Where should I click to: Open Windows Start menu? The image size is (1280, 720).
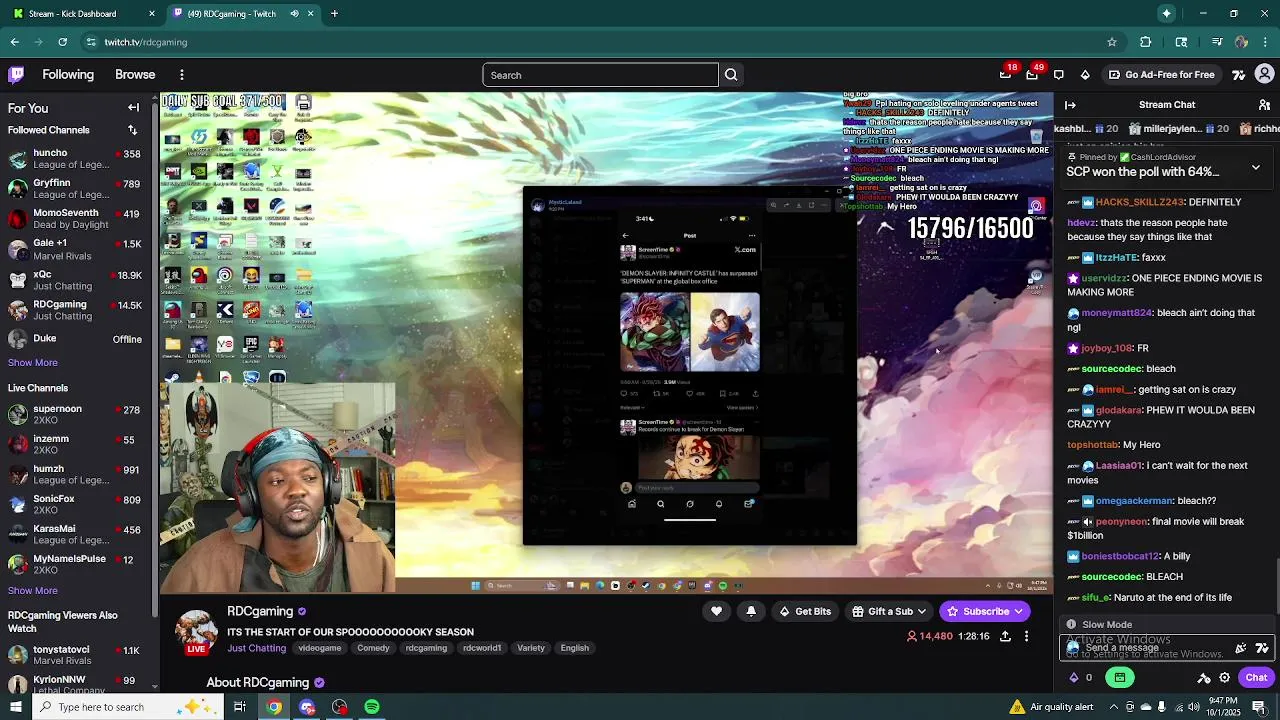pyautogui.click(x=15, y=707)
